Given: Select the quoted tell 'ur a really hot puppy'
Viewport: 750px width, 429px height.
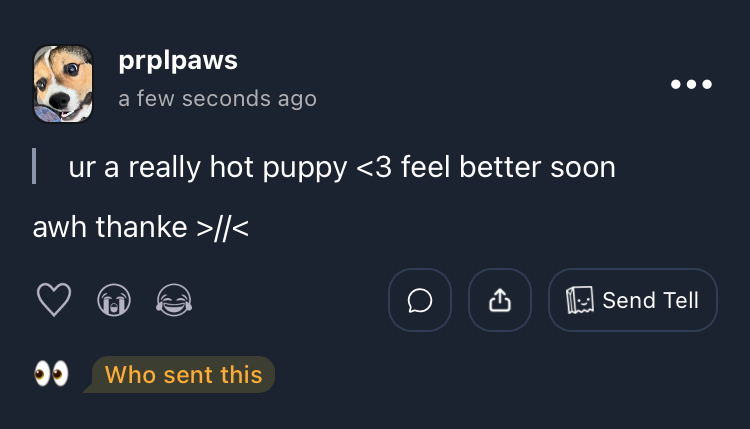Looking at the screenshot, I should [x=210, y=167].
